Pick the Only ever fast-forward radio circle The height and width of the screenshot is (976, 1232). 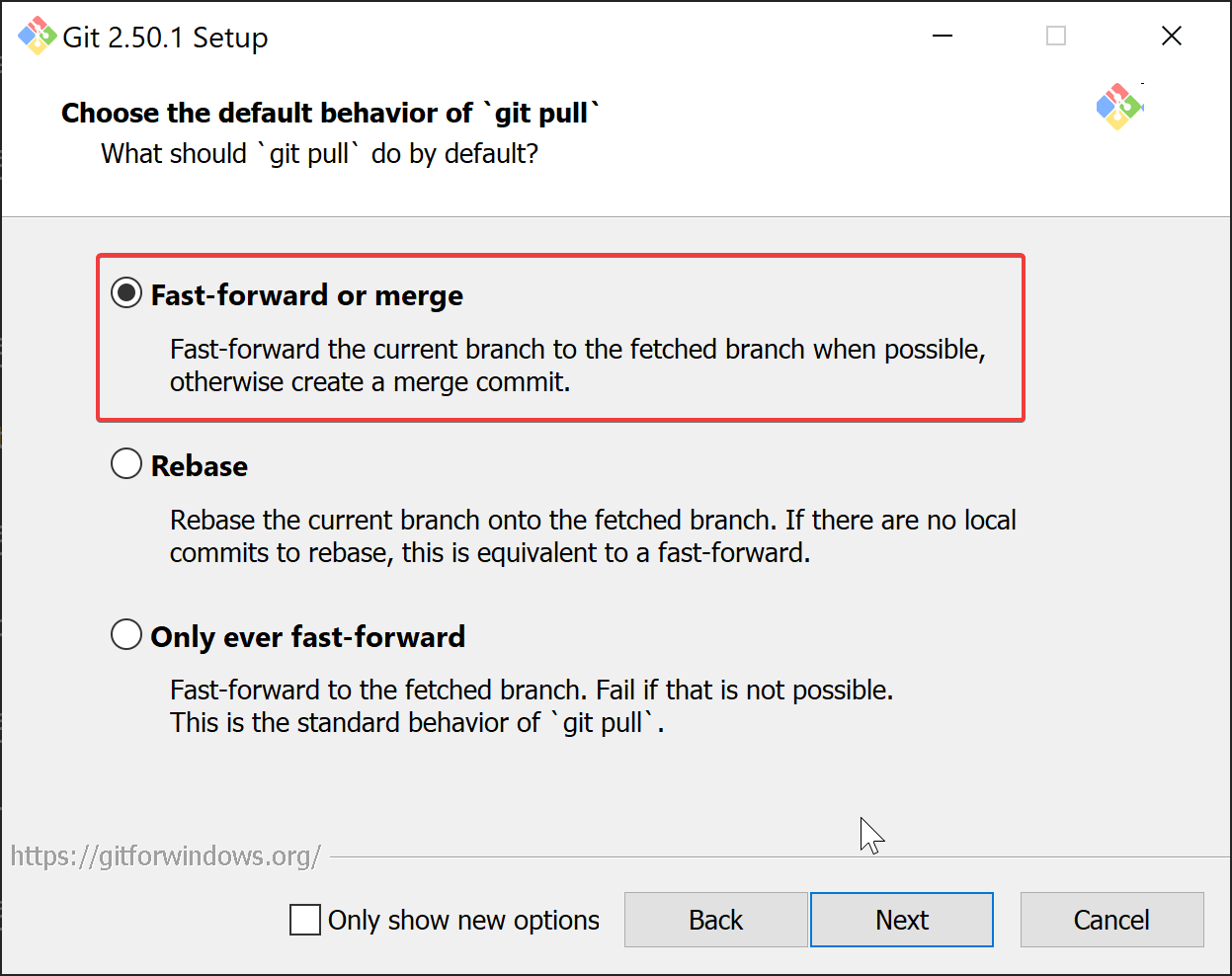(126, 635)
